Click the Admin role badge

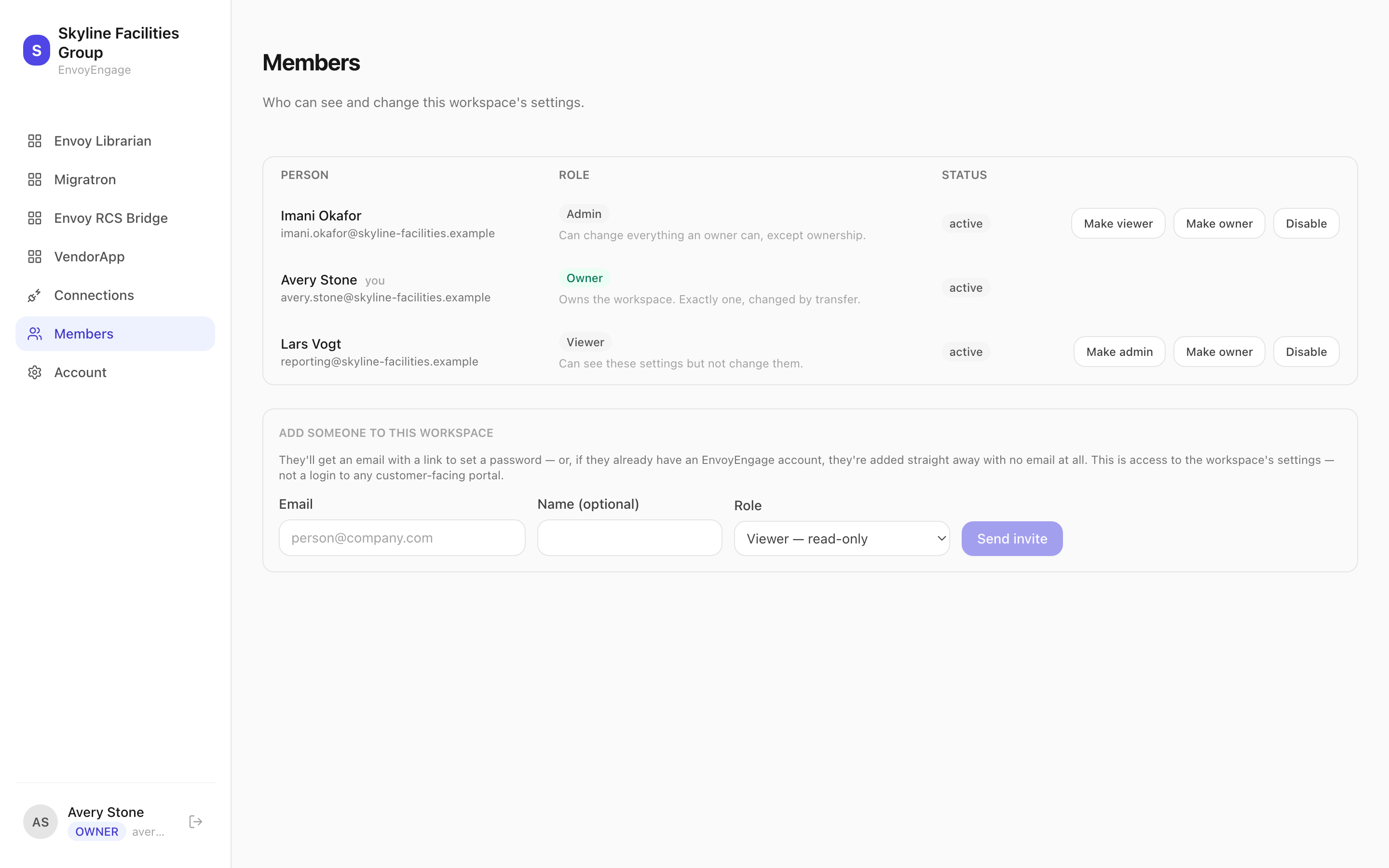coord(584,214)
